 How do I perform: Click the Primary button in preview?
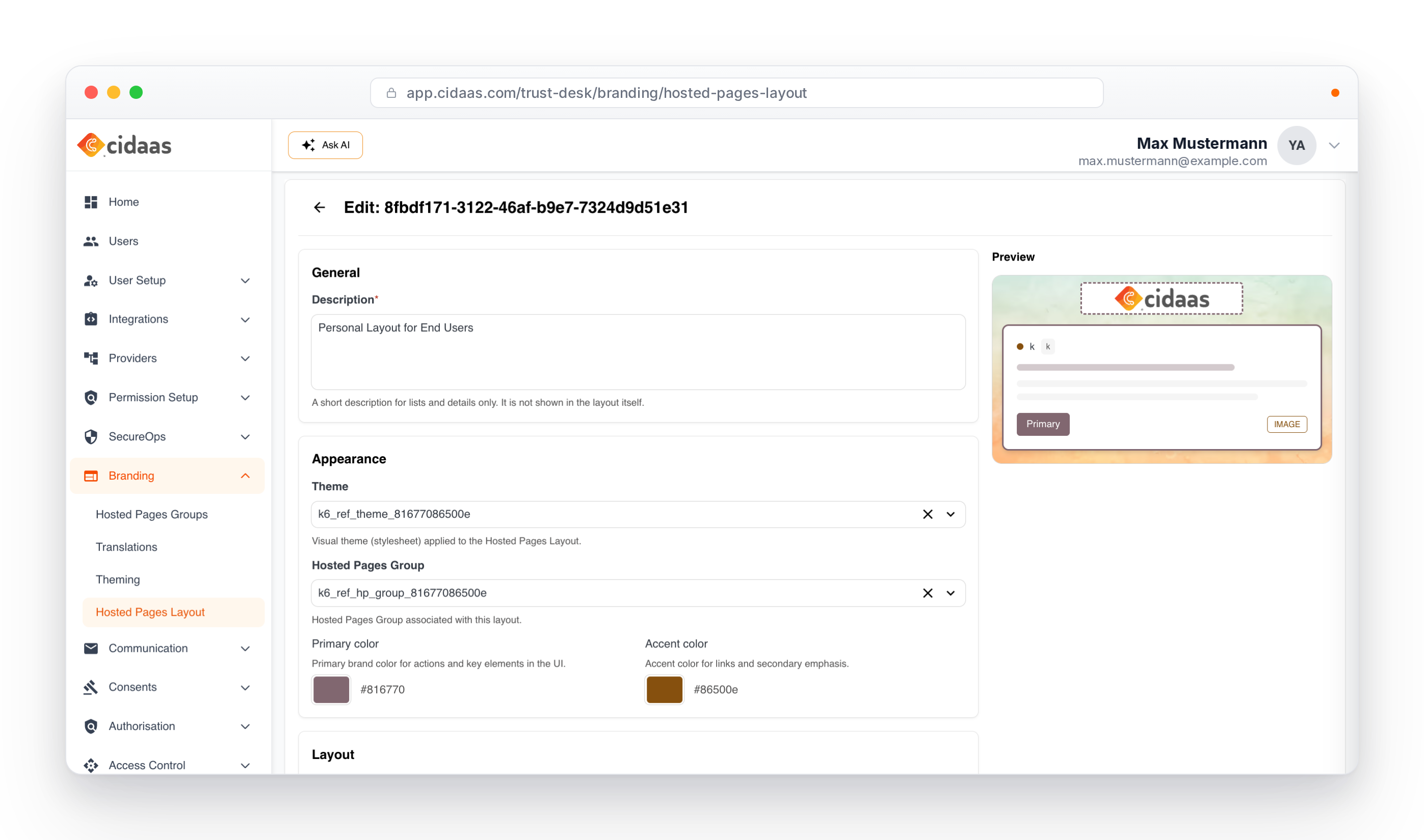pyautogui.click(x=1043, y=424)
